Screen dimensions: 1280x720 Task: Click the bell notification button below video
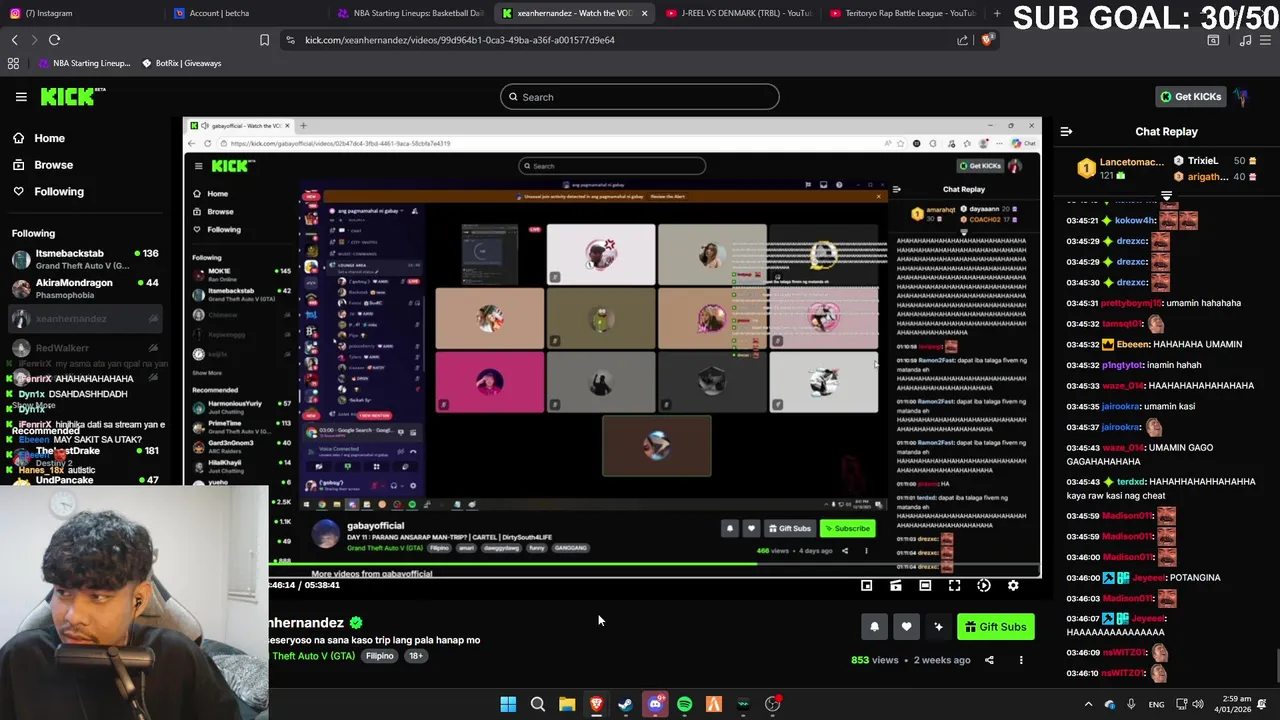874,627
